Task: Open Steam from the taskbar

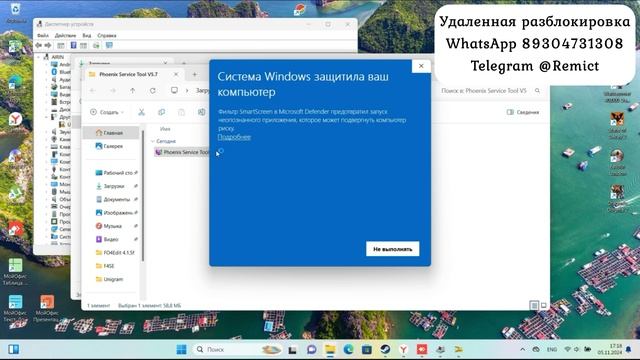Action: pyautogui.click(x=385, y=349)
